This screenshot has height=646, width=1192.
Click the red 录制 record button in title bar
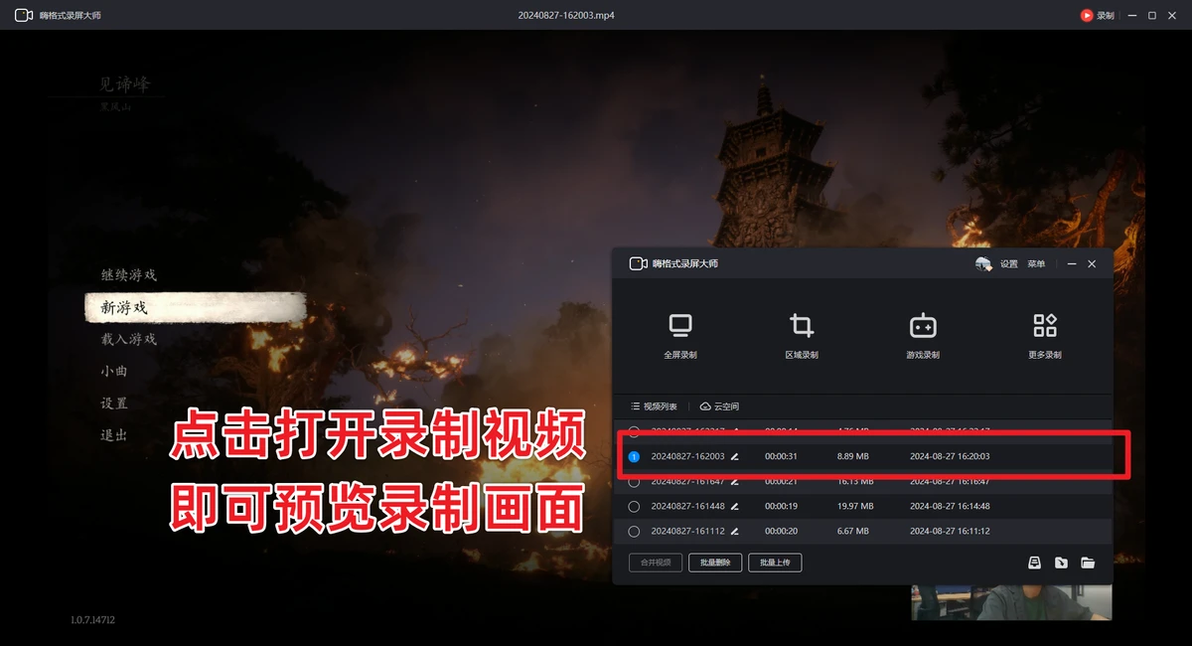coord(1097,15)
